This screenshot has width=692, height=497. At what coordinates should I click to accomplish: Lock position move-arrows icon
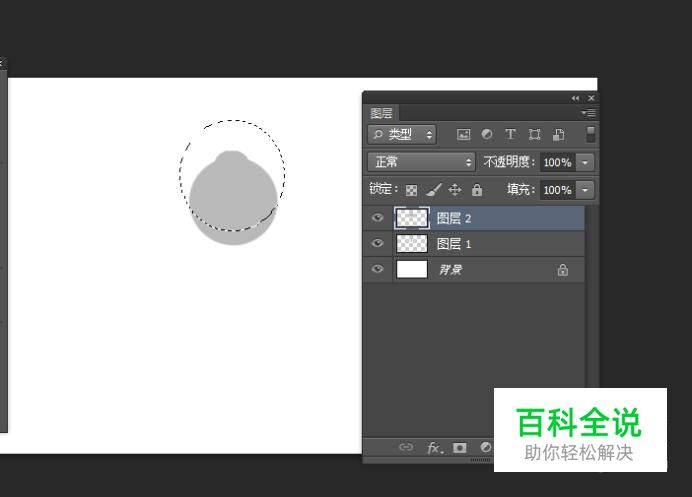[x=455, y=190]
